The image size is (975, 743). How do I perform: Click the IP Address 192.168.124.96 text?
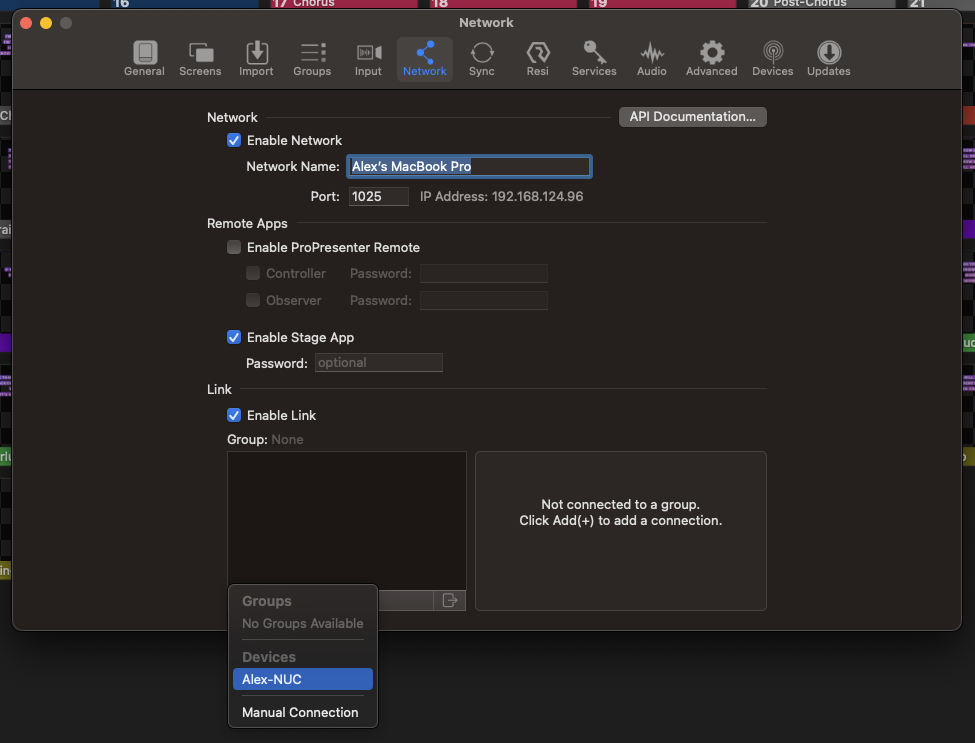pos(501,196)
